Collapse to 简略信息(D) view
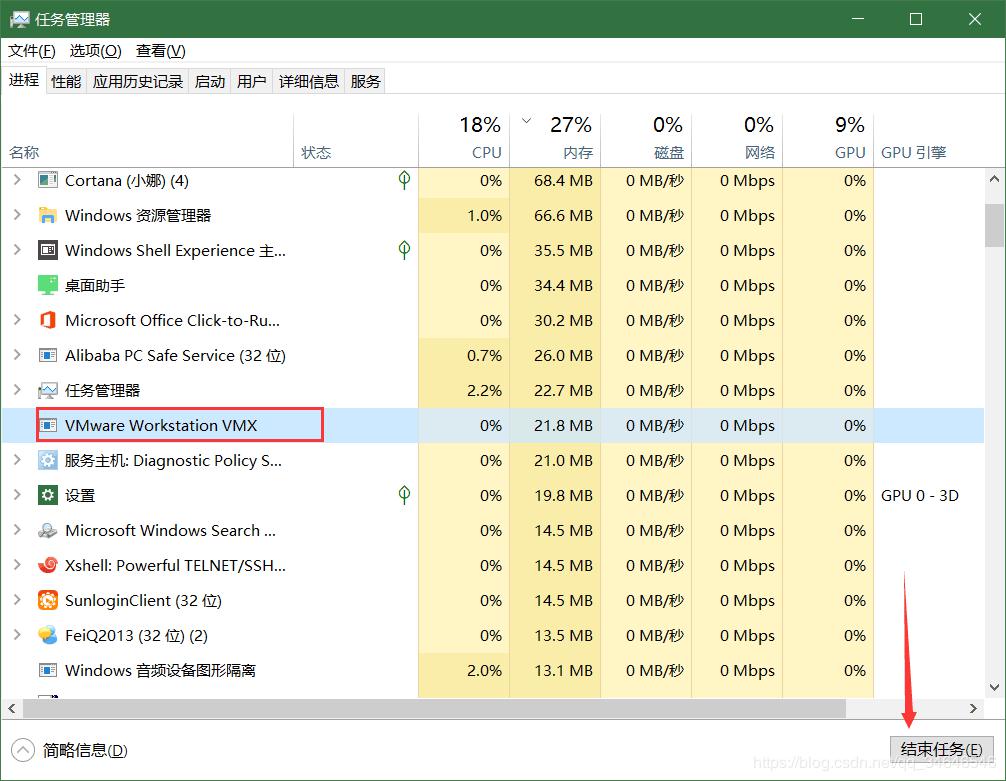This screenshot has height=781, width=1006. [70, 750]
